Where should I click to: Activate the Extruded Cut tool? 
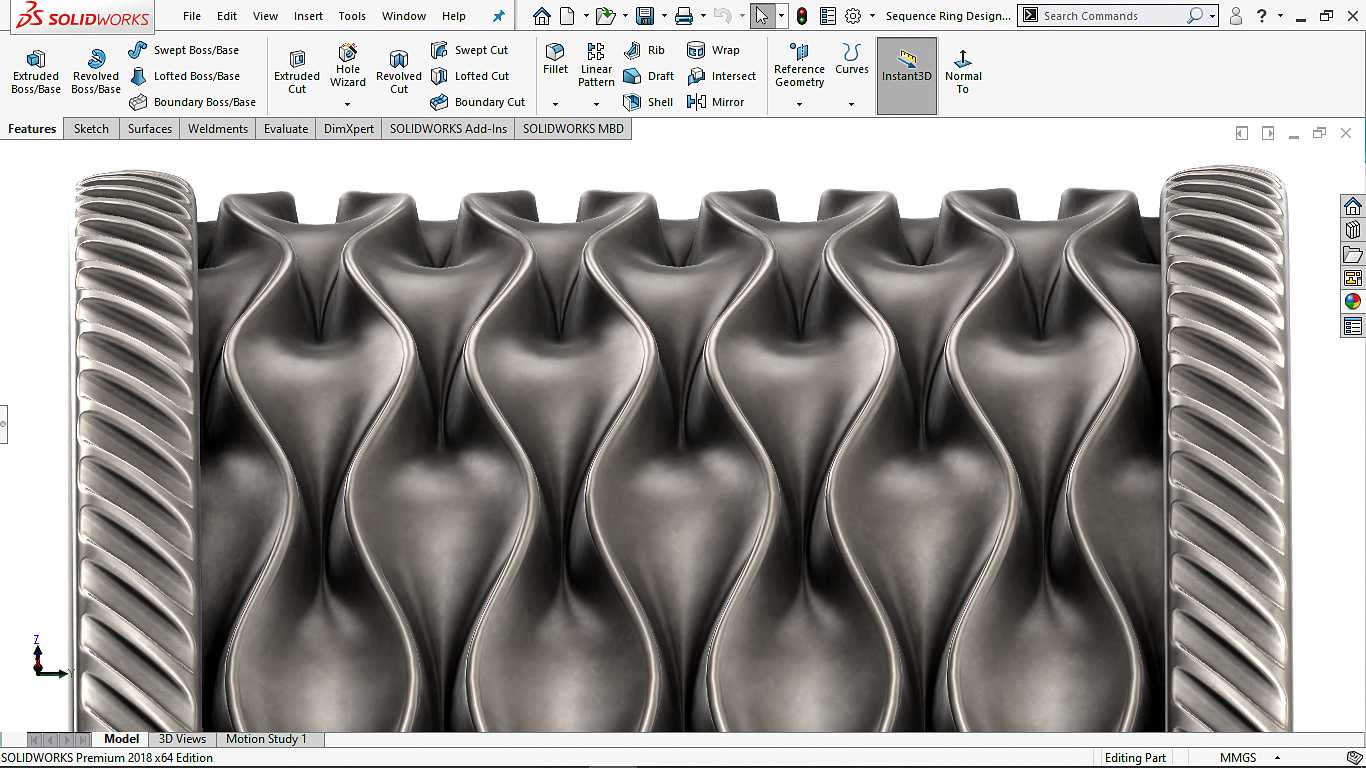pos(297,72)
